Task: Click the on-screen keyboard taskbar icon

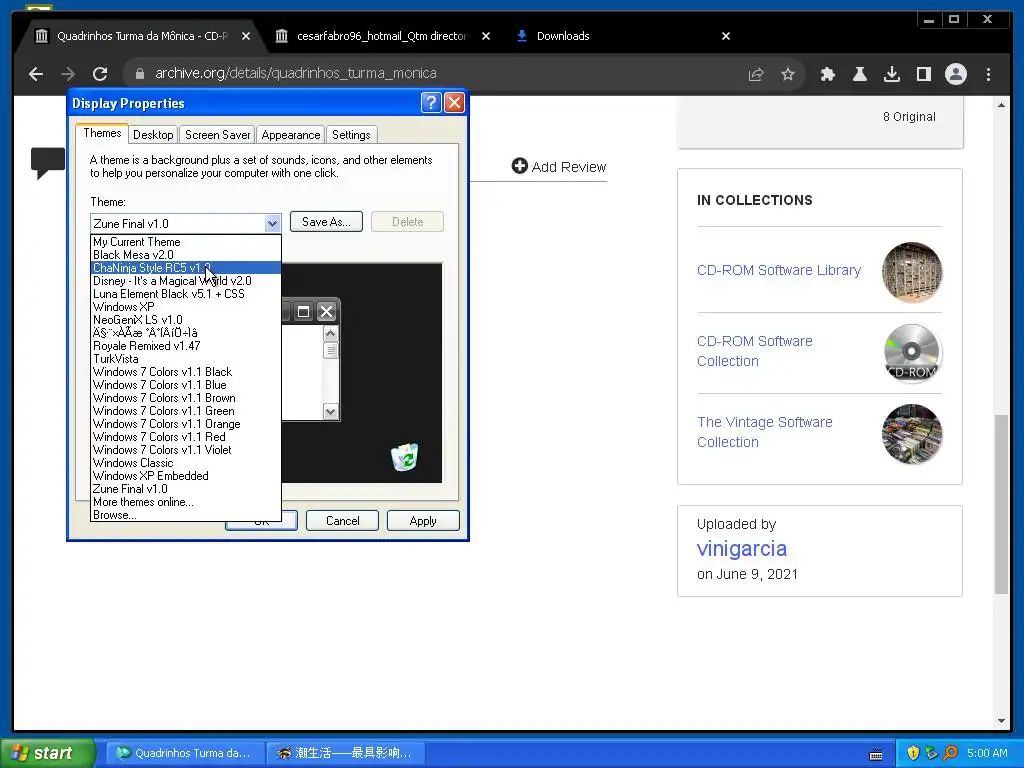Action: [x=876, y=754]
